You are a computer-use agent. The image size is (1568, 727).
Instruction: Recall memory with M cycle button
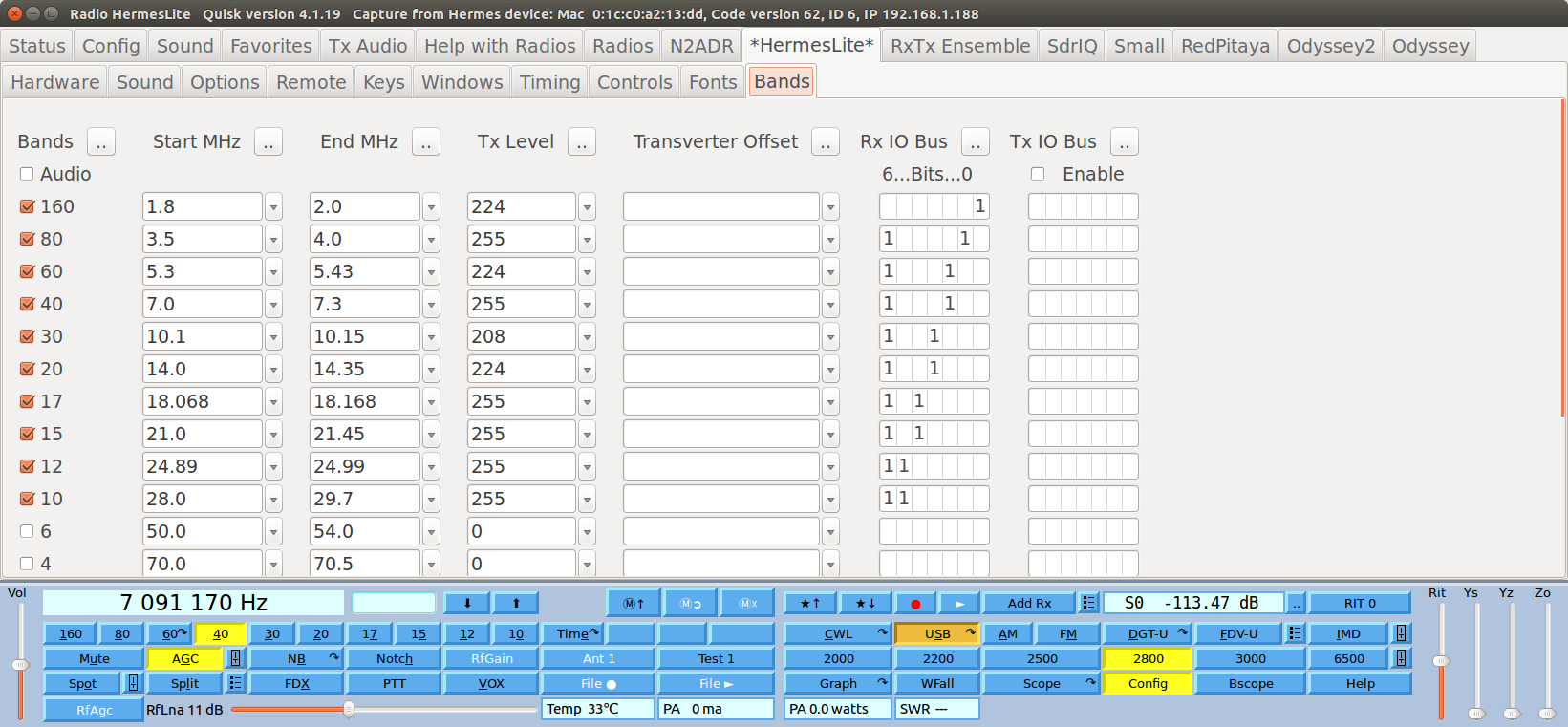pos(690,603)
